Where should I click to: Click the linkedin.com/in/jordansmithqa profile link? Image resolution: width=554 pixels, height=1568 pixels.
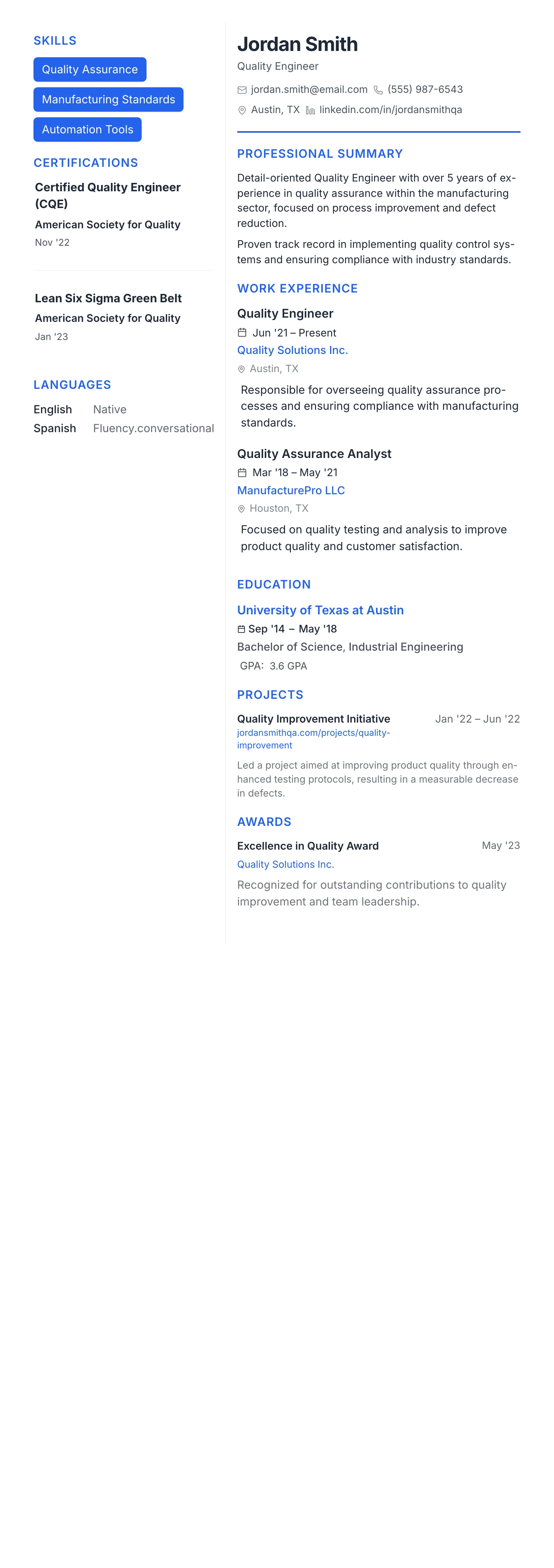click(390, 110)
